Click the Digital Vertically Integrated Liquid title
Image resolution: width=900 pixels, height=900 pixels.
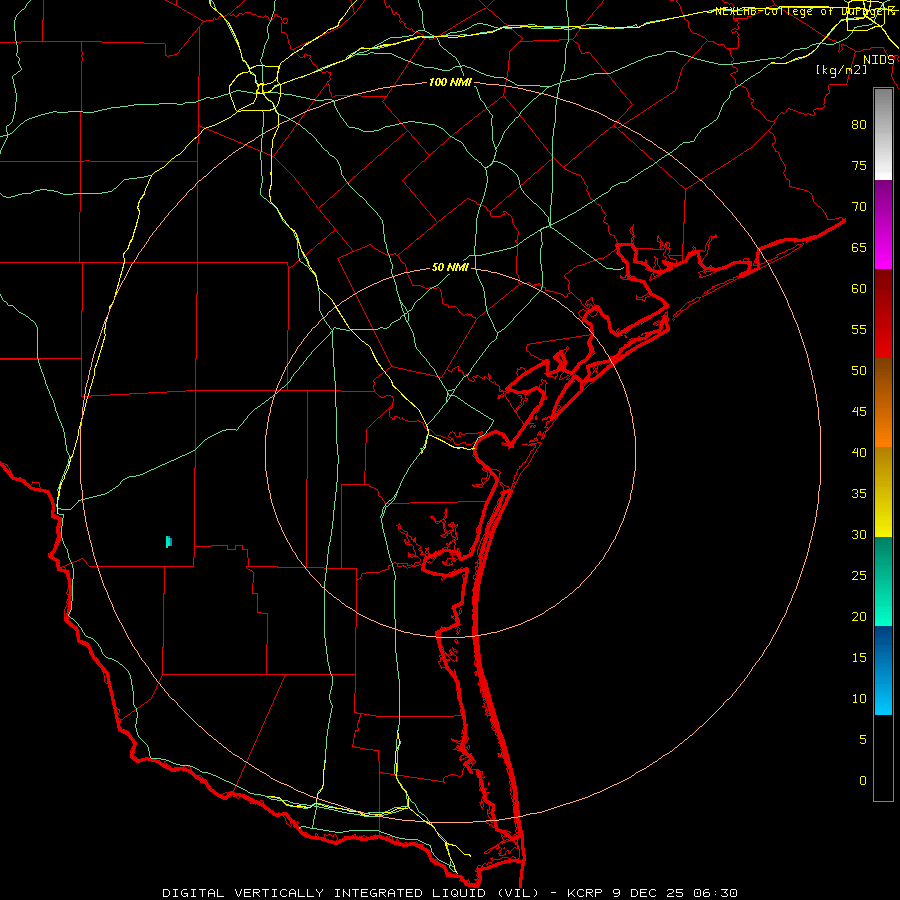pos(351,893)
